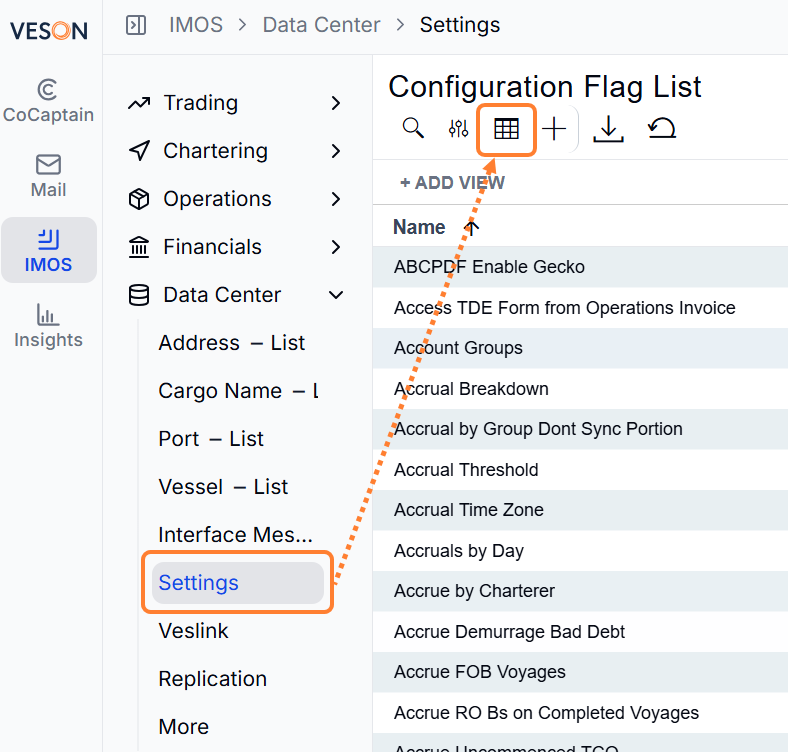
Task: Open the filter sliders icon
Action: tap(458, 129)
